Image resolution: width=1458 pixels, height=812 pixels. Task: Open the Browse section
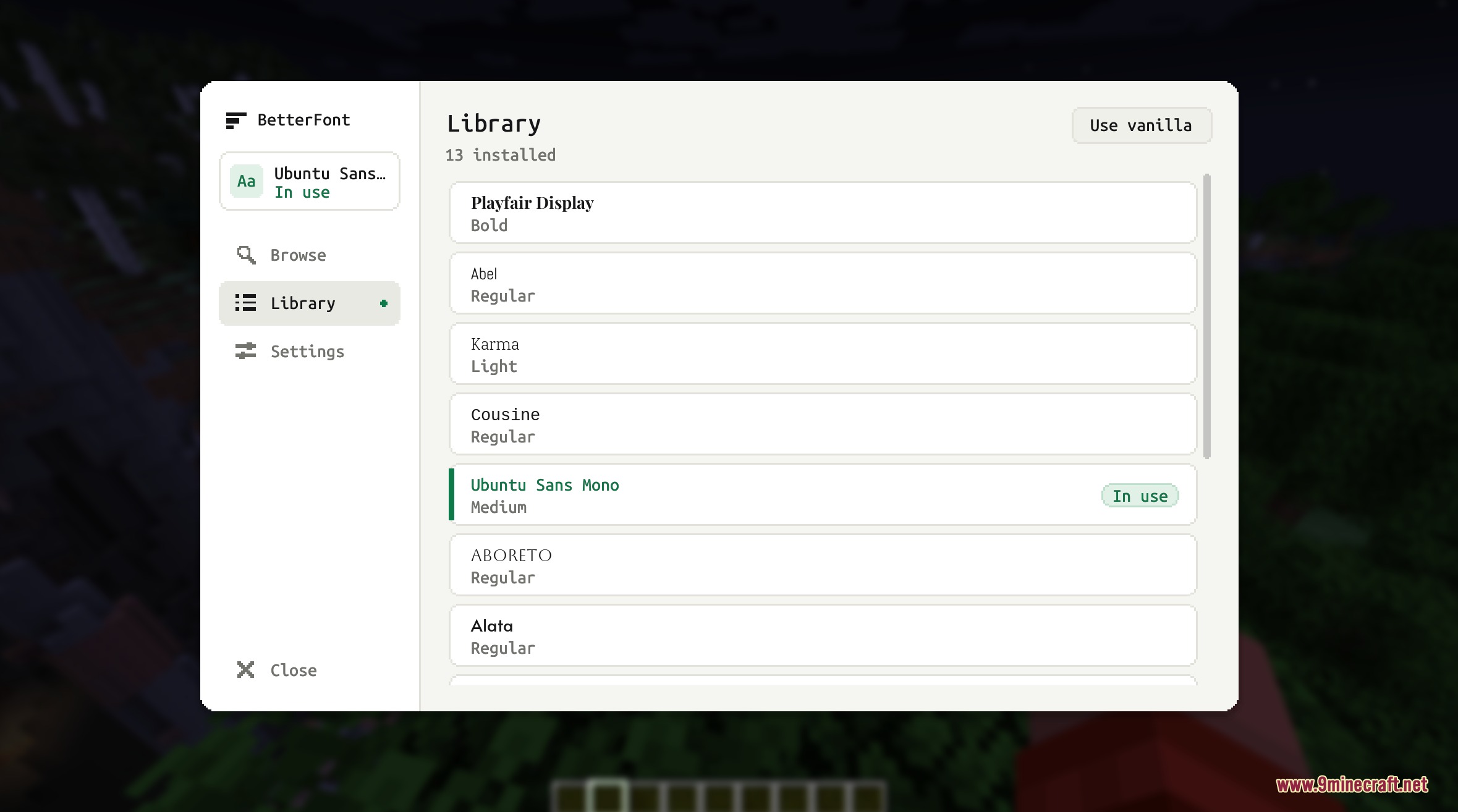tap(310, 255)
